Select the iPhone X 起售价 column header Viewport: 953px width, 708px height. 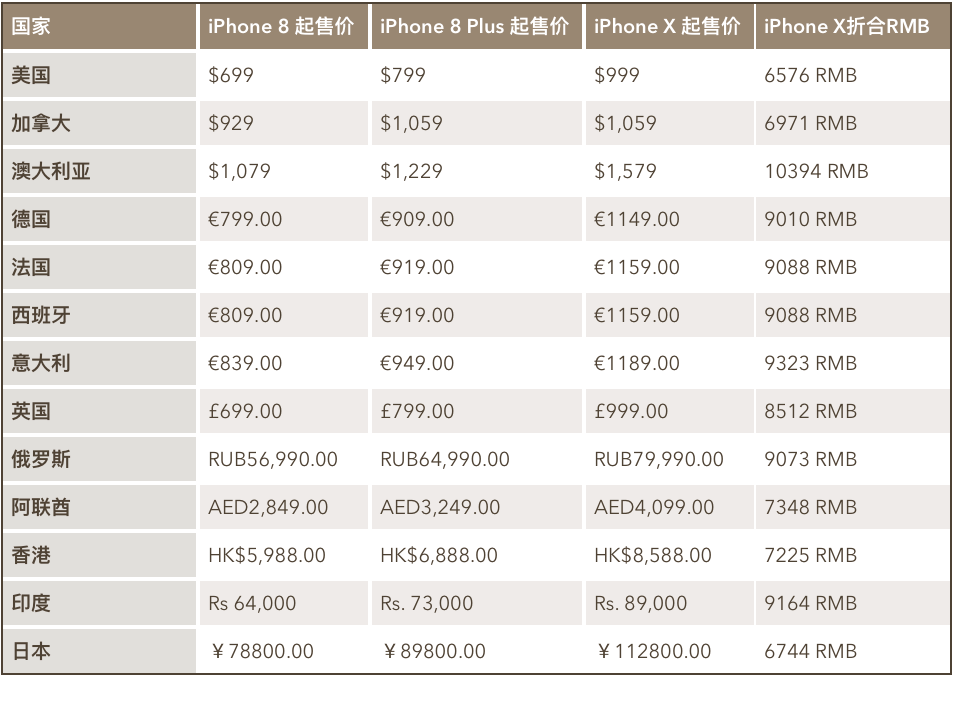coord(667,27)
